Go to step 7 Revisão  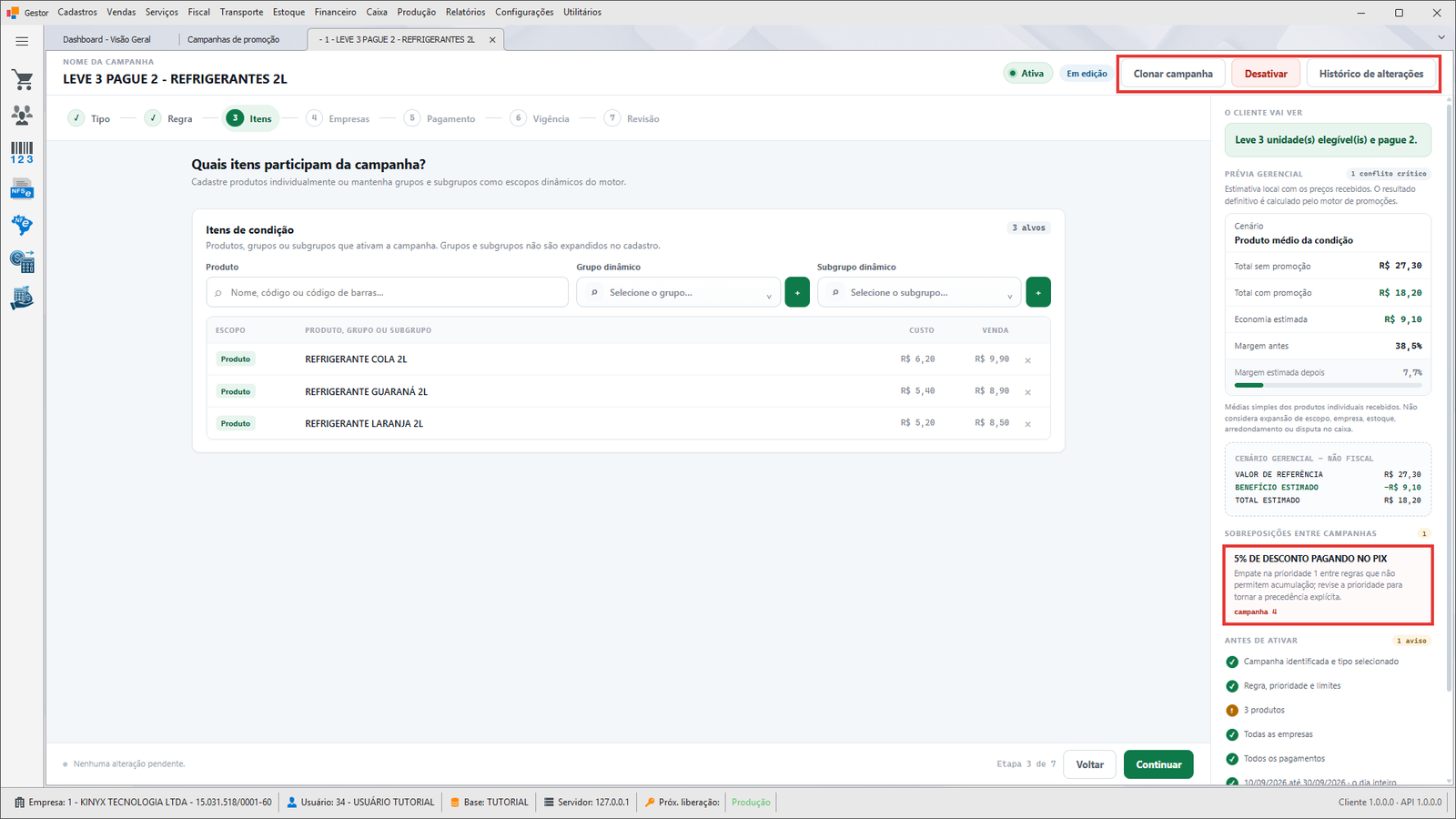point(632,118)
